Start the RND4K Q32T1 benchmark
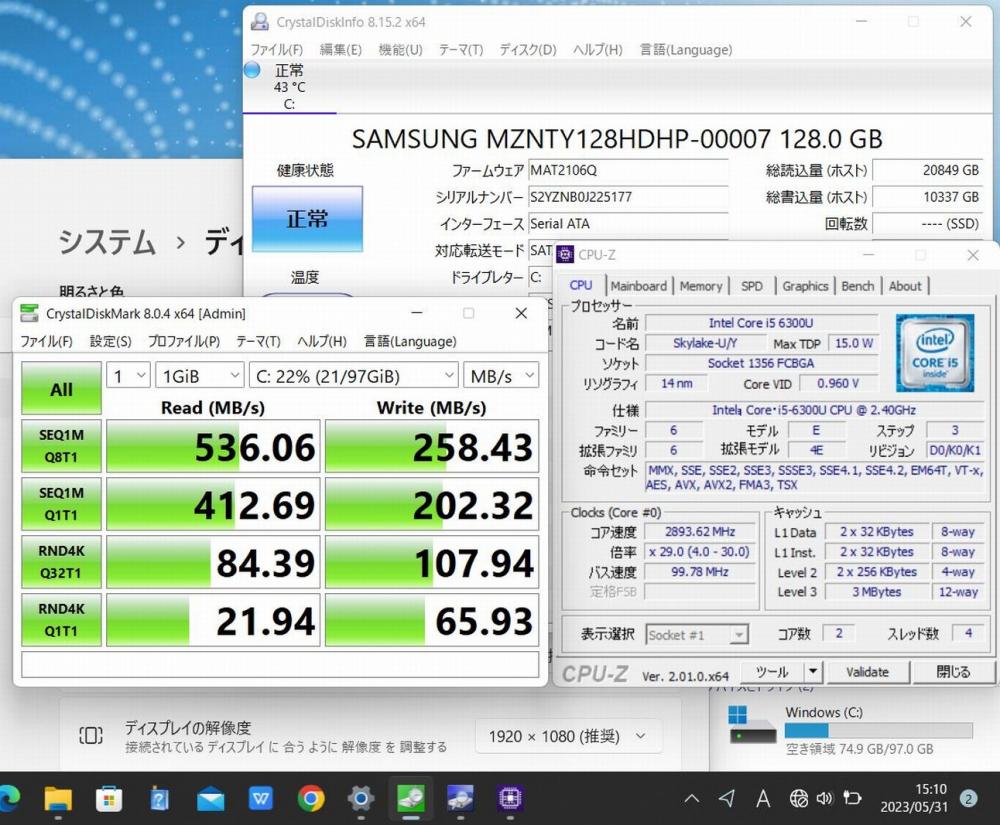 click(61, 562)
